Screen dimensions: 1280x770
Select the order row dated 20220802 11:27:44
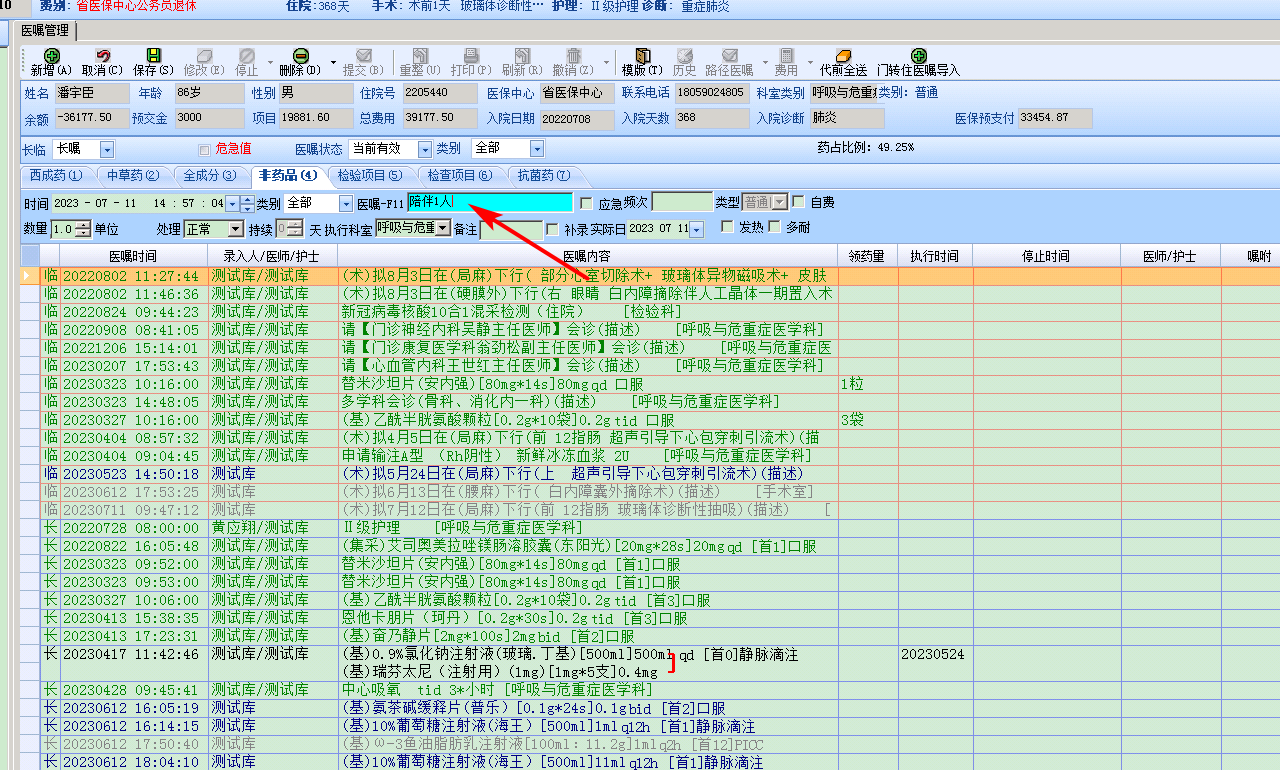coord(650,276)
